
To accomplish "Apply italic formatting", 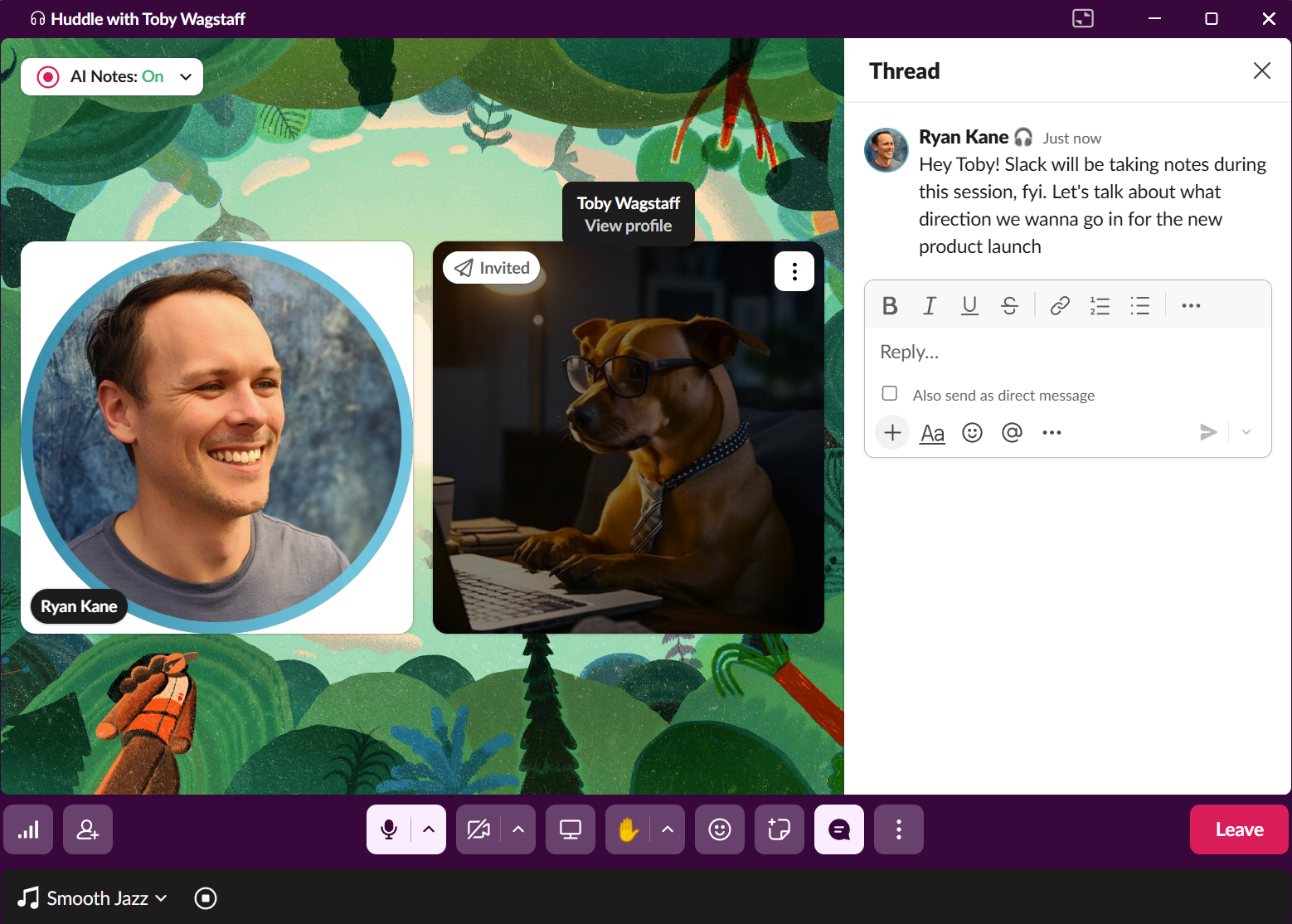I will click(930, 306).
